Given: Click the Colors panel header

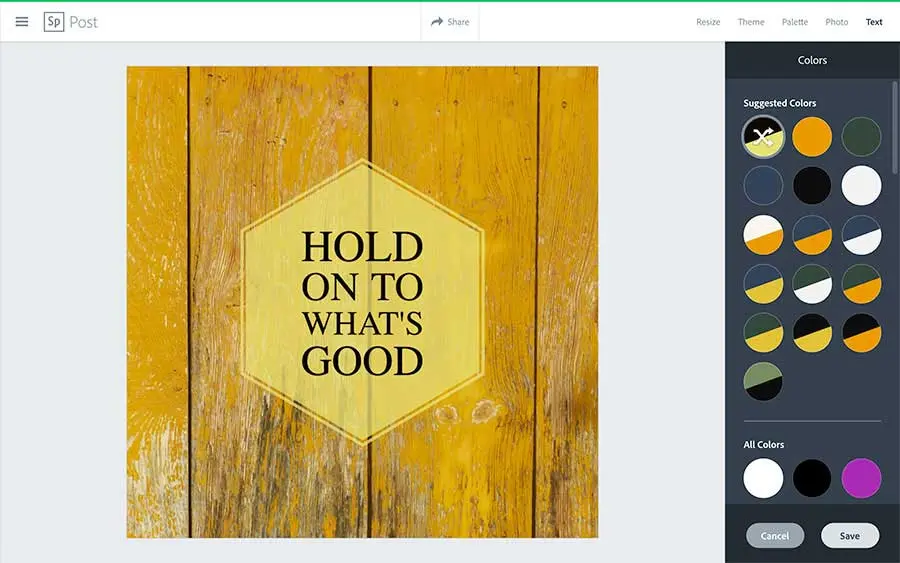Looking at the screenshot, I should click(812, 60).
